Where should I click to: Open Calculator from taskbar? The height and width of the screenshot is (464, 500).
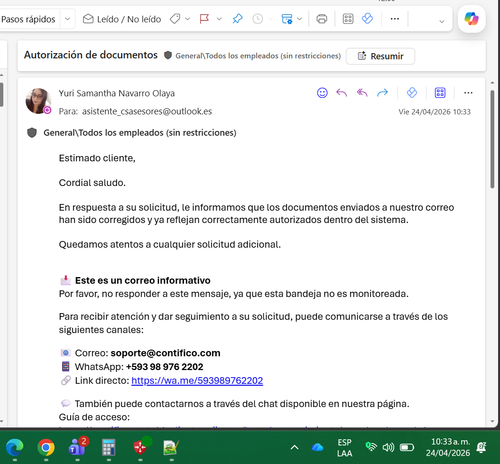click(109, 447)
